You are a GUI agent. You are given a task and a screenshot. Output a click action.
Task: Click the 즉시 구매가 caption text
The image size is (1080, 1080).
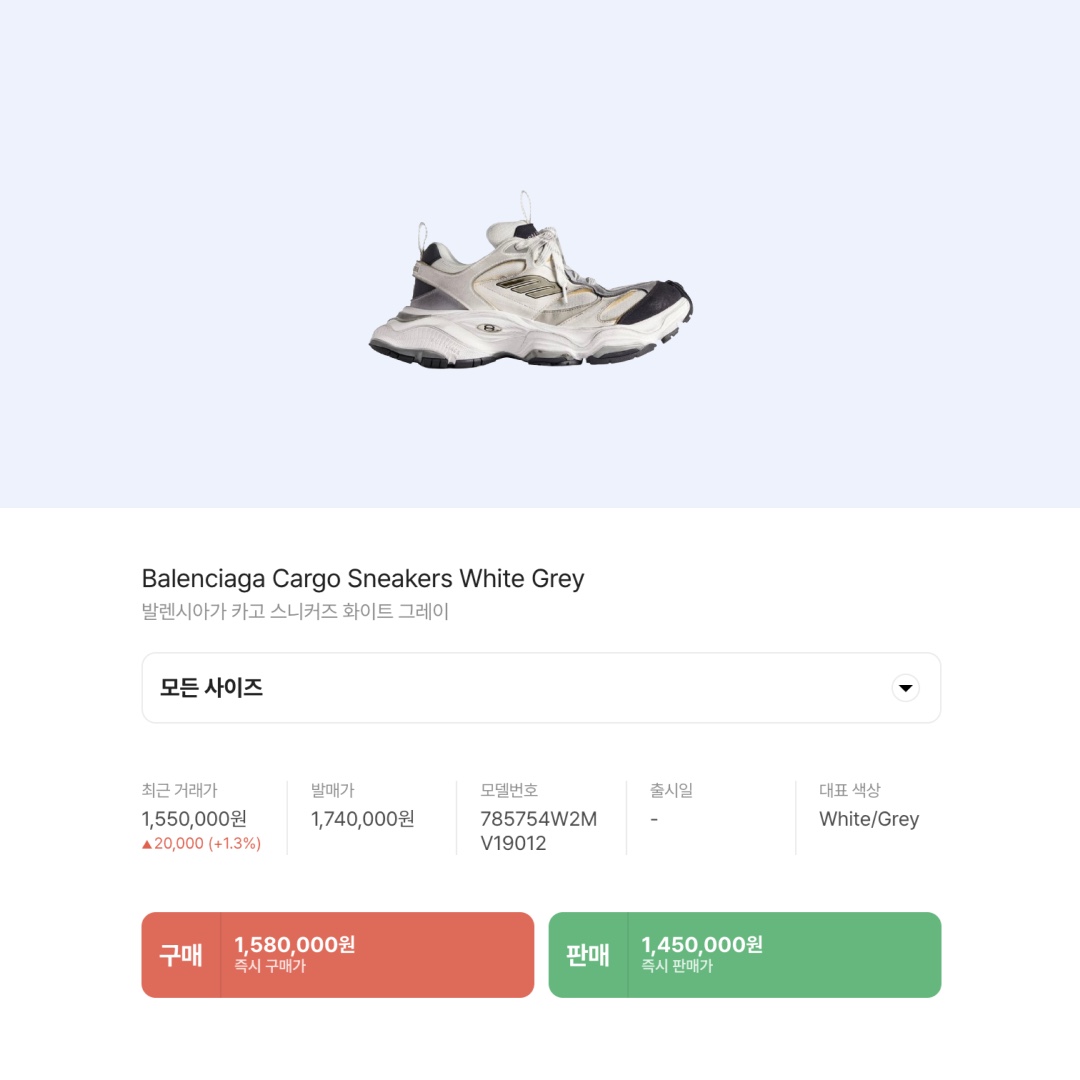pyautogui.click(x=270, y=966)
